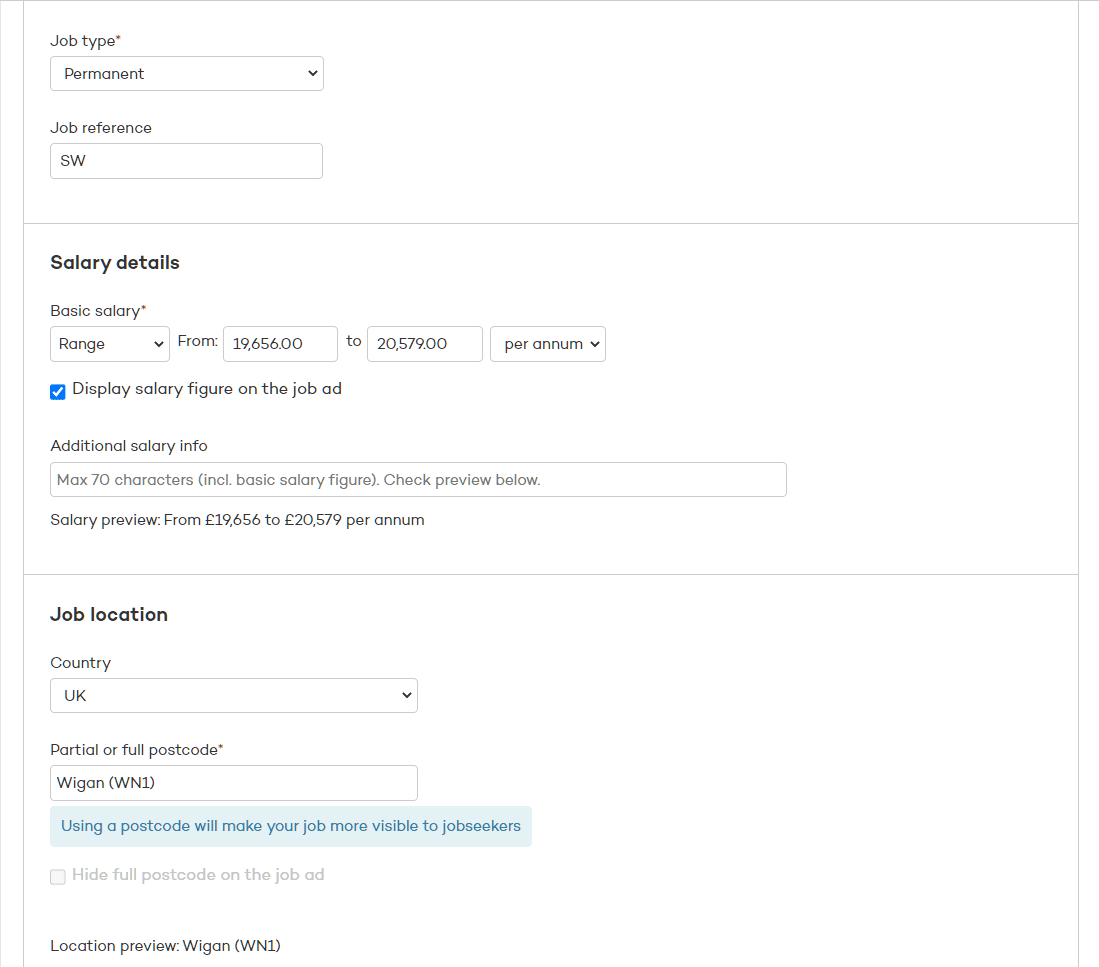Click the salary field showing 20,579.00
This screenshot has height=967, width=1099.
(x=424, y=344)
